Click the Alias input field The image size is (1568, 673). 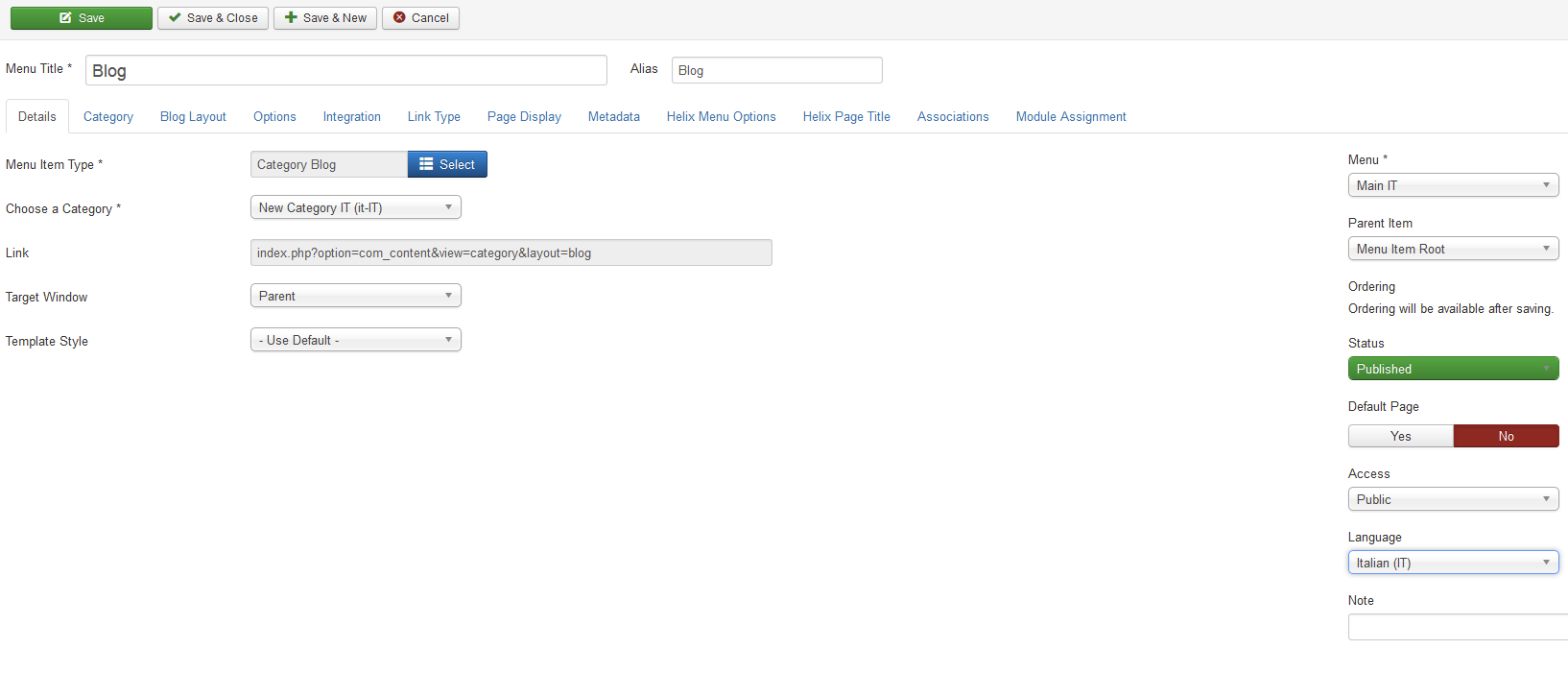[x=776, y=70]
